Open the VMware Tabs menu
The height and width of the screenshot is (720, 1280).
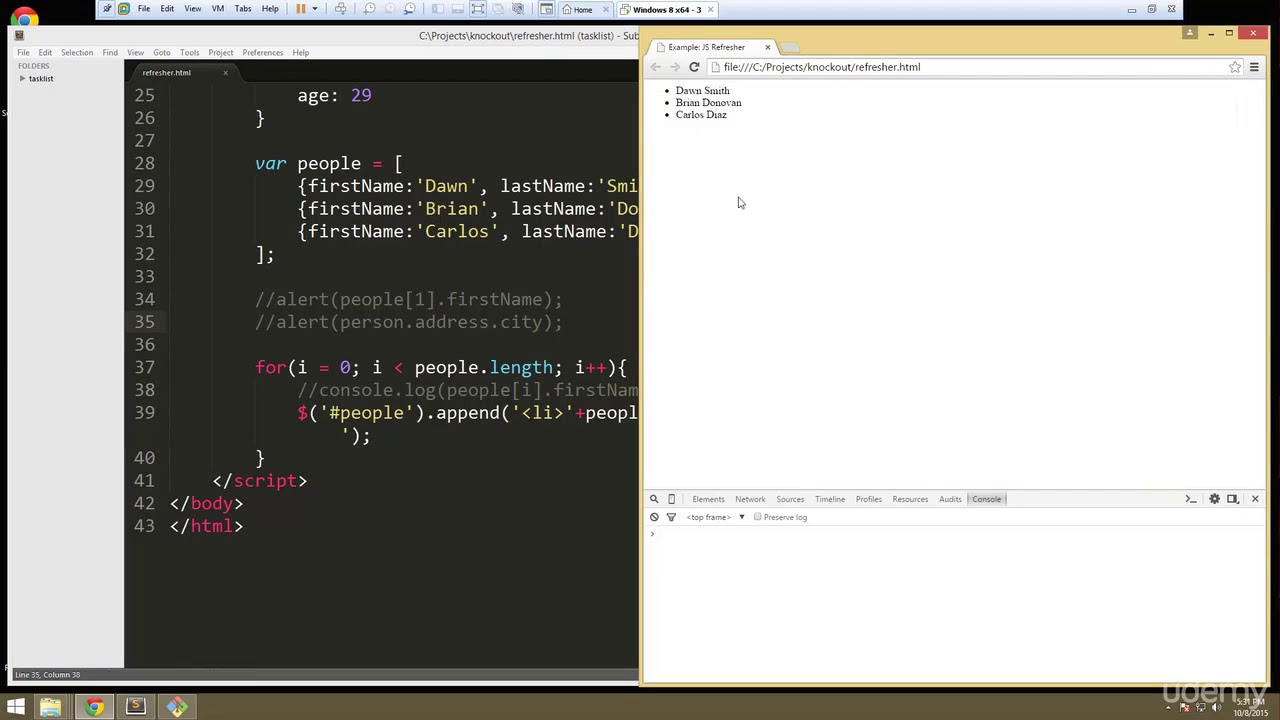[243, 9]
